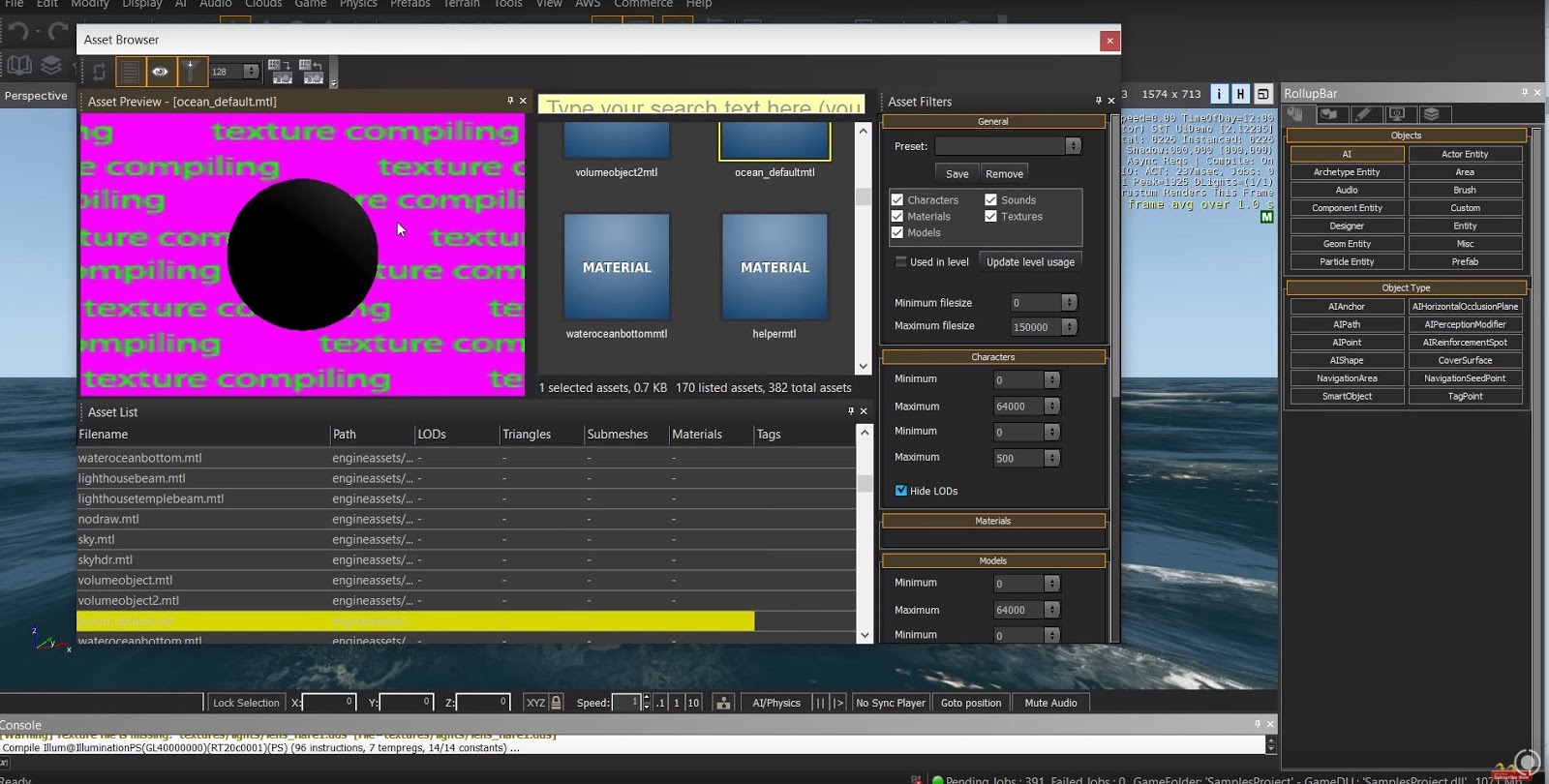Click the step forward icon near AI/Physics

click(x=838, y=703)
